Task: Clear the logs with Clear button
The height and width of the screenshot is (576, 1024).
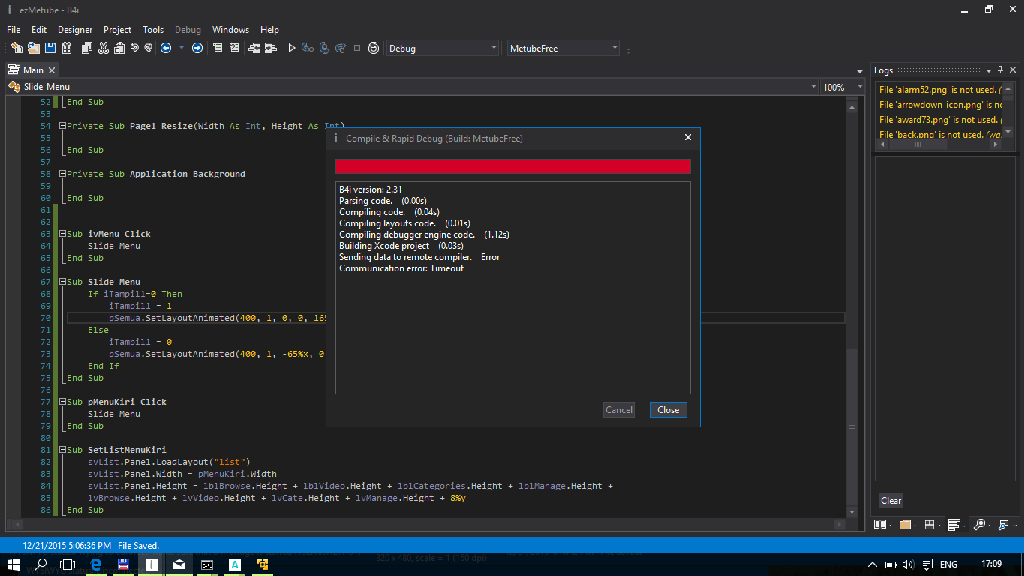Action: tap(890, 500)
